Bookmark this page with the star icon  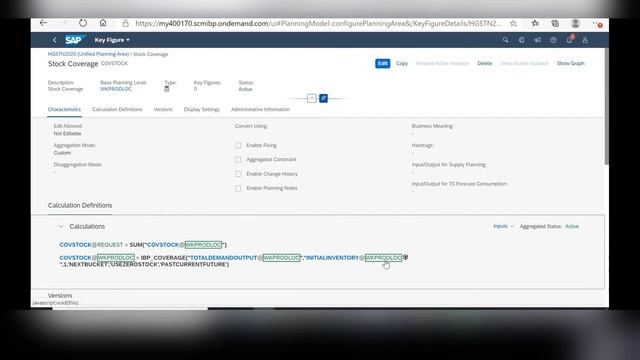click(513, 24)
